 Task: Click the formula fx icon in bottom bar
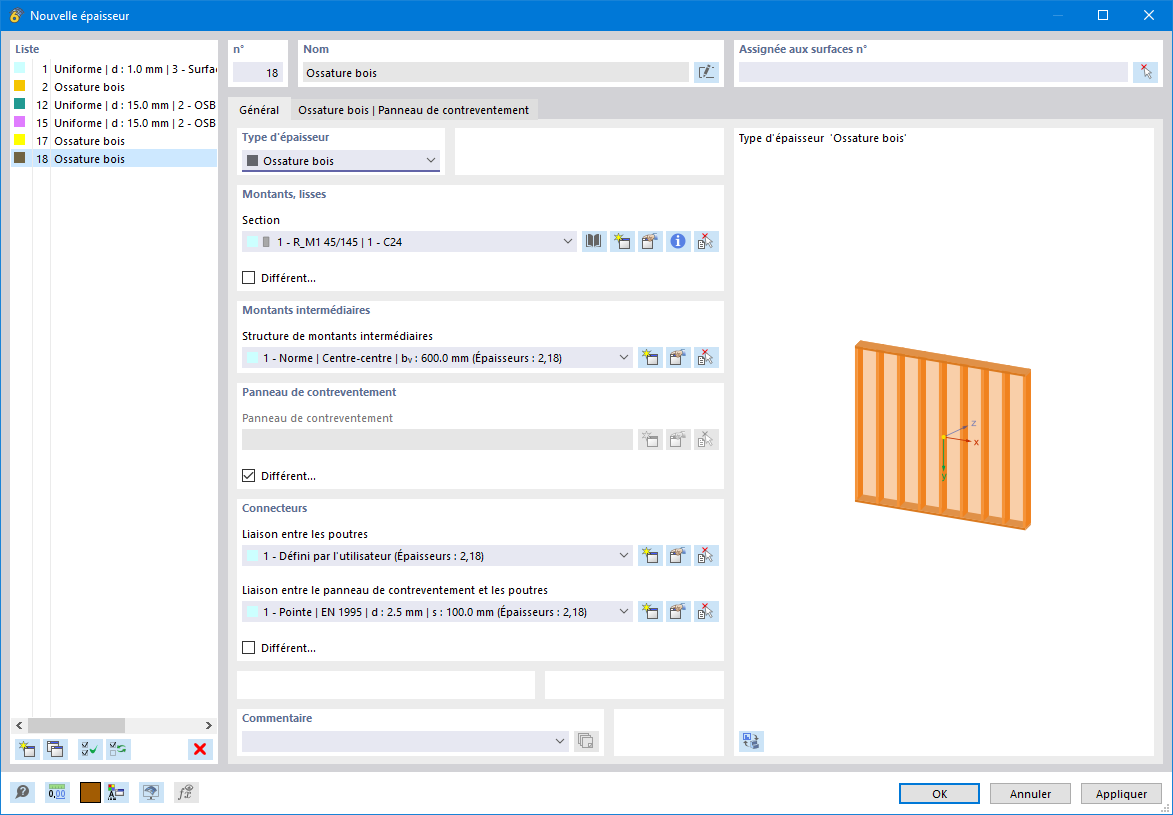coord(186,793)
